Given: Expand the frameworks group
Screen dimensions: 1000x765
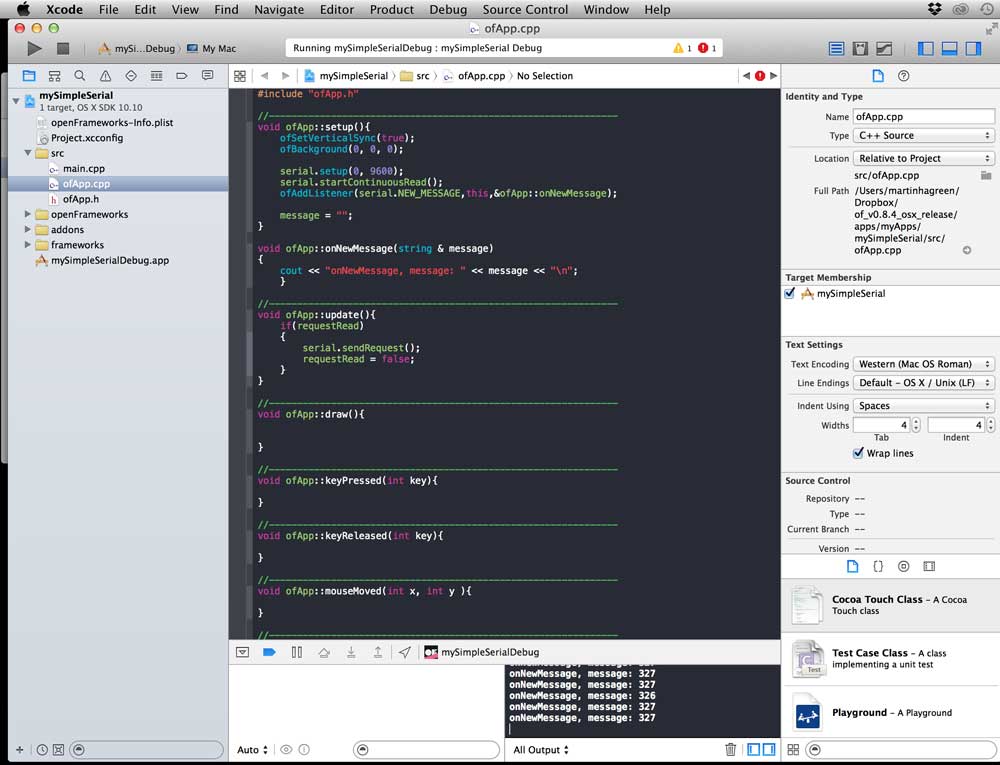Looking at the screenshot, I should tap(27, 245).
